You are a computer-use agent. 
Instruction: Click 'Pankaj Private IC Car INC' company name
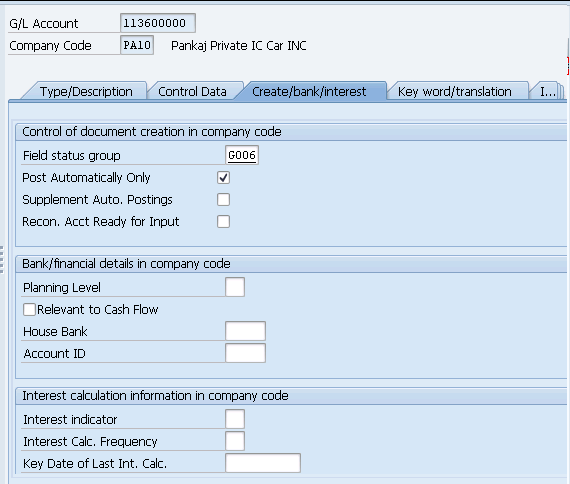(239, 45)
